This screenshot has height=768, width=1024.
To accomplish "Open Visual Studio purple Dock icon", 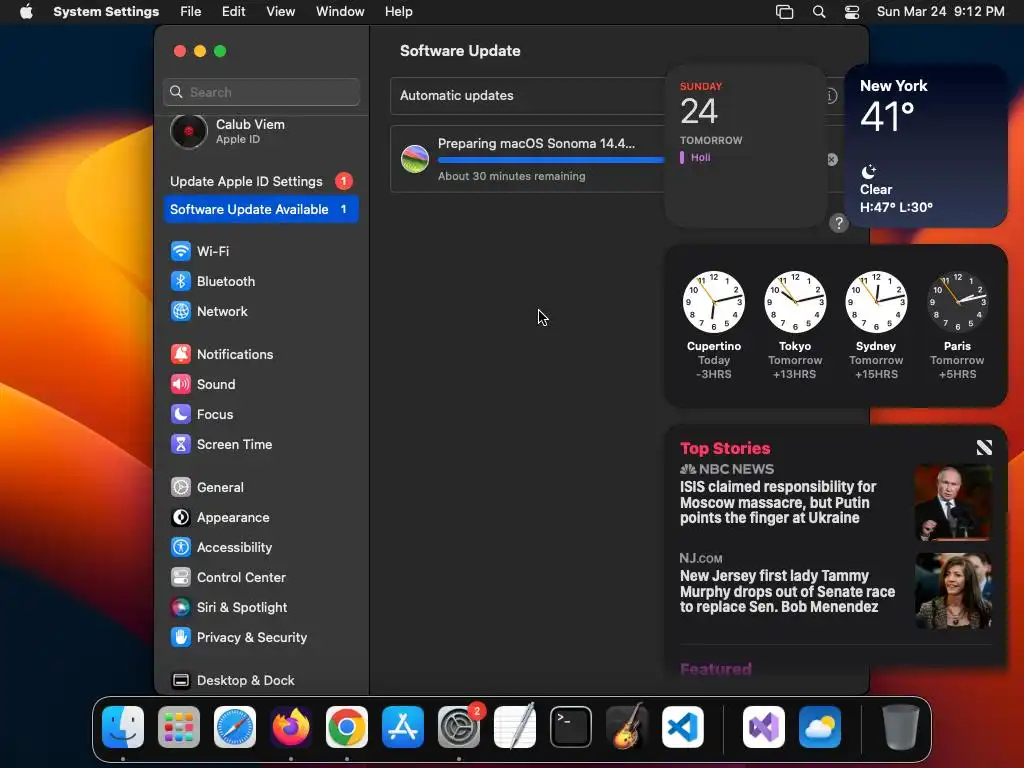I will click(x=764, y=727).
